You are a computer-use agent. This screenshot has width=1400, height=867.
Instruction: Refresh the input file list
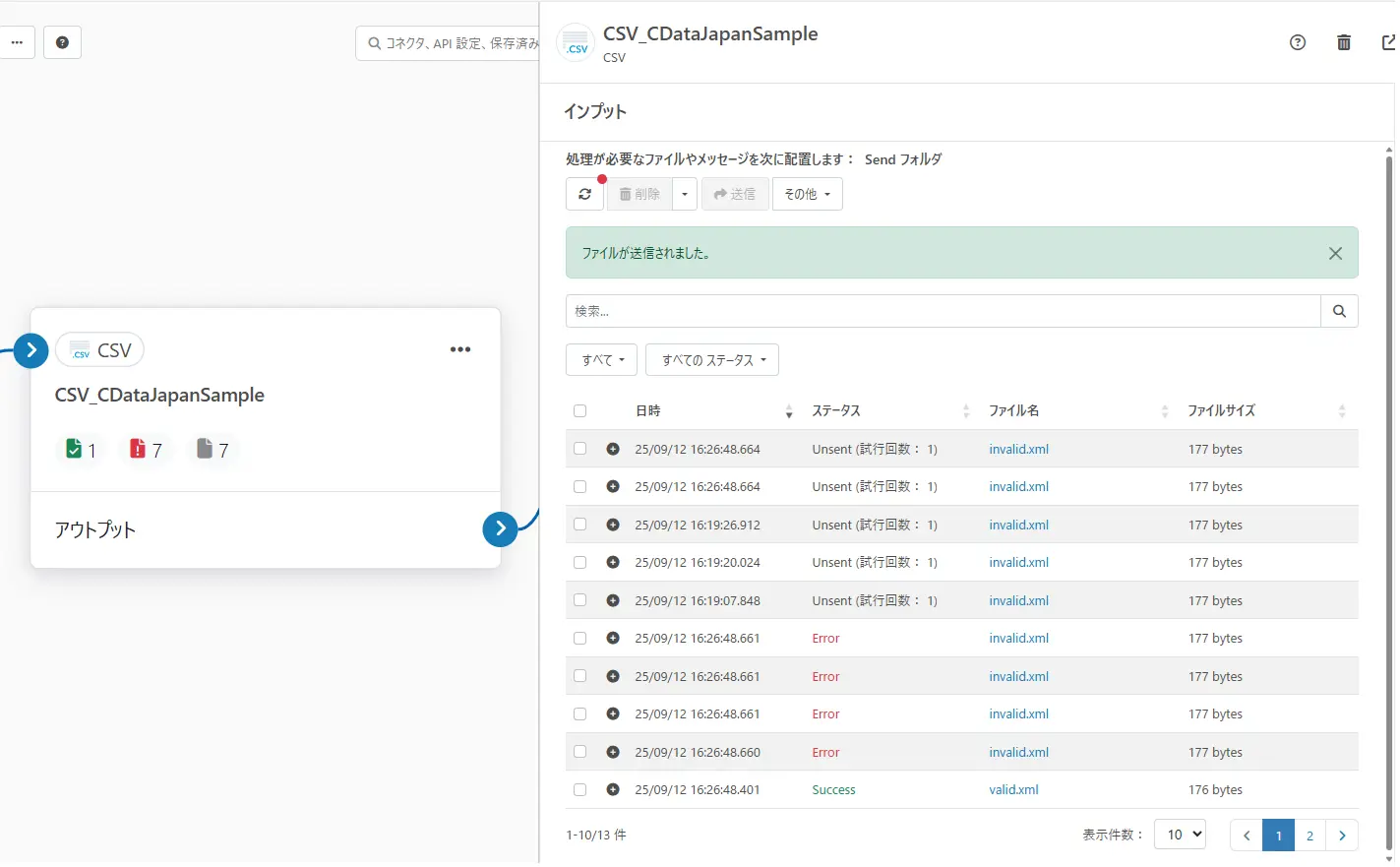click(x=584, y=194)
